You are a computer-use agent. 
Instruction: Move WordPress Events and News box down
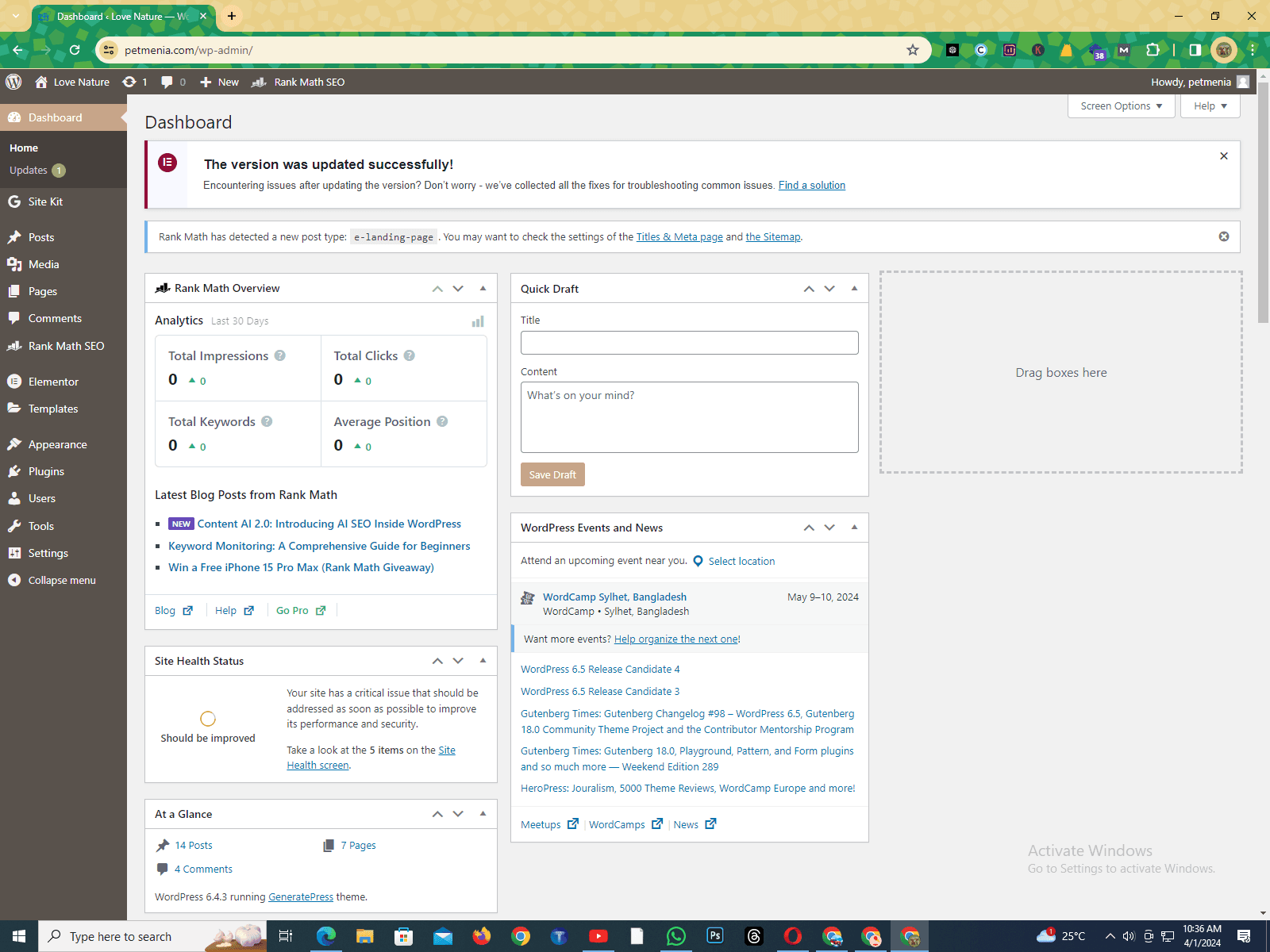click(829, 528)
